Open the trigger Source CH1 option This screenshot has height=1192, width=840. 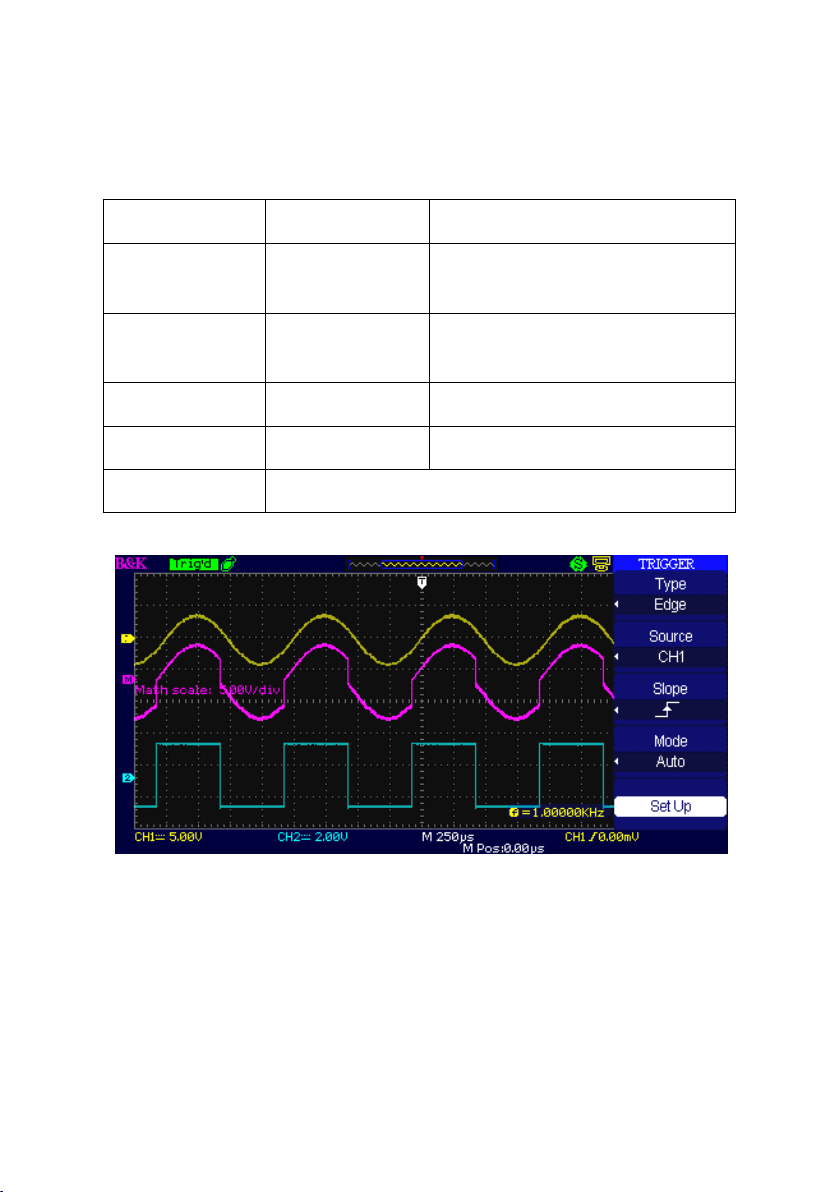[670, 647]
